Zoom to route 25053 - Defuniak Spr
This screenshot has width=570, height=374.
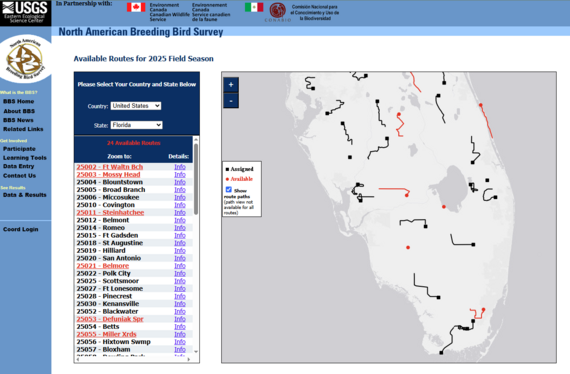(x=110, y=319)
